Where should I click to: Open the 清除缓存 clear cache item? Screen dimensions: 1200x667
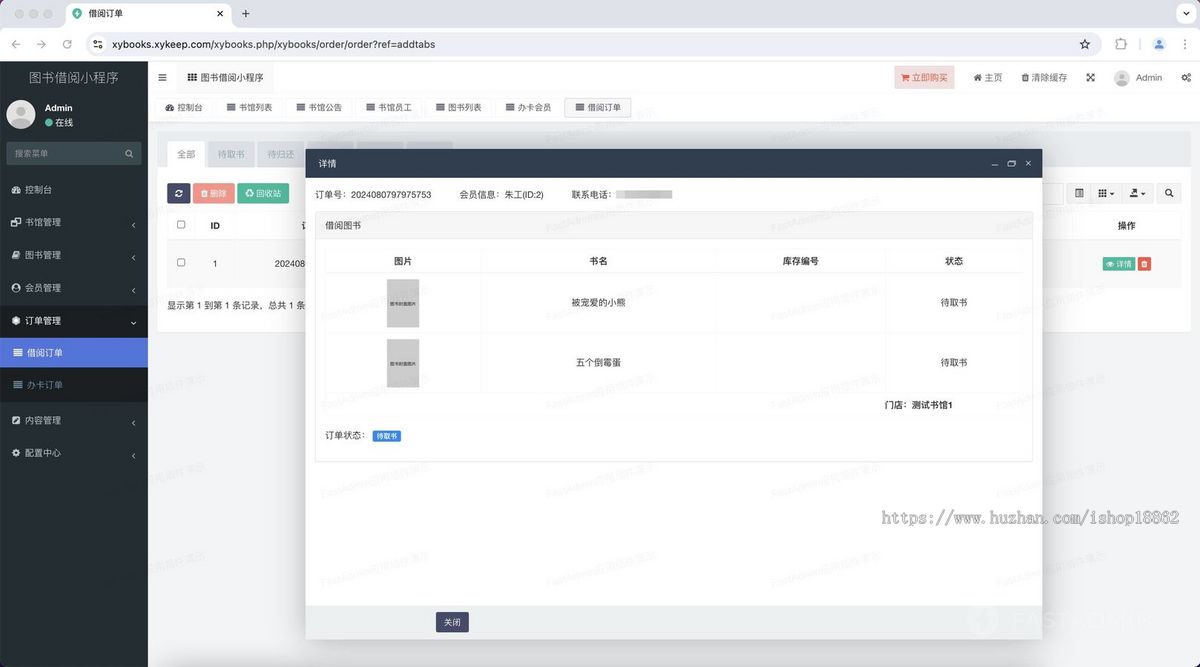tap(1042, 77)
